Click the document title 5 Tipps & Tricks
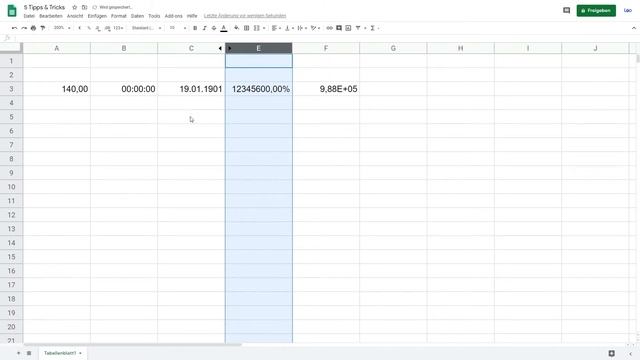This screenshot has height=360, width=640. point(44,7)
